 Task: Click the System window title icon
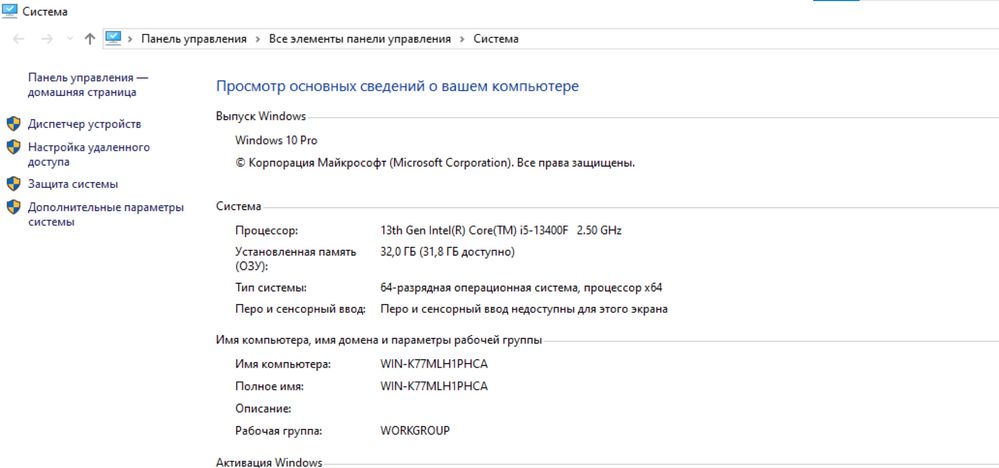tap(10, 11)
